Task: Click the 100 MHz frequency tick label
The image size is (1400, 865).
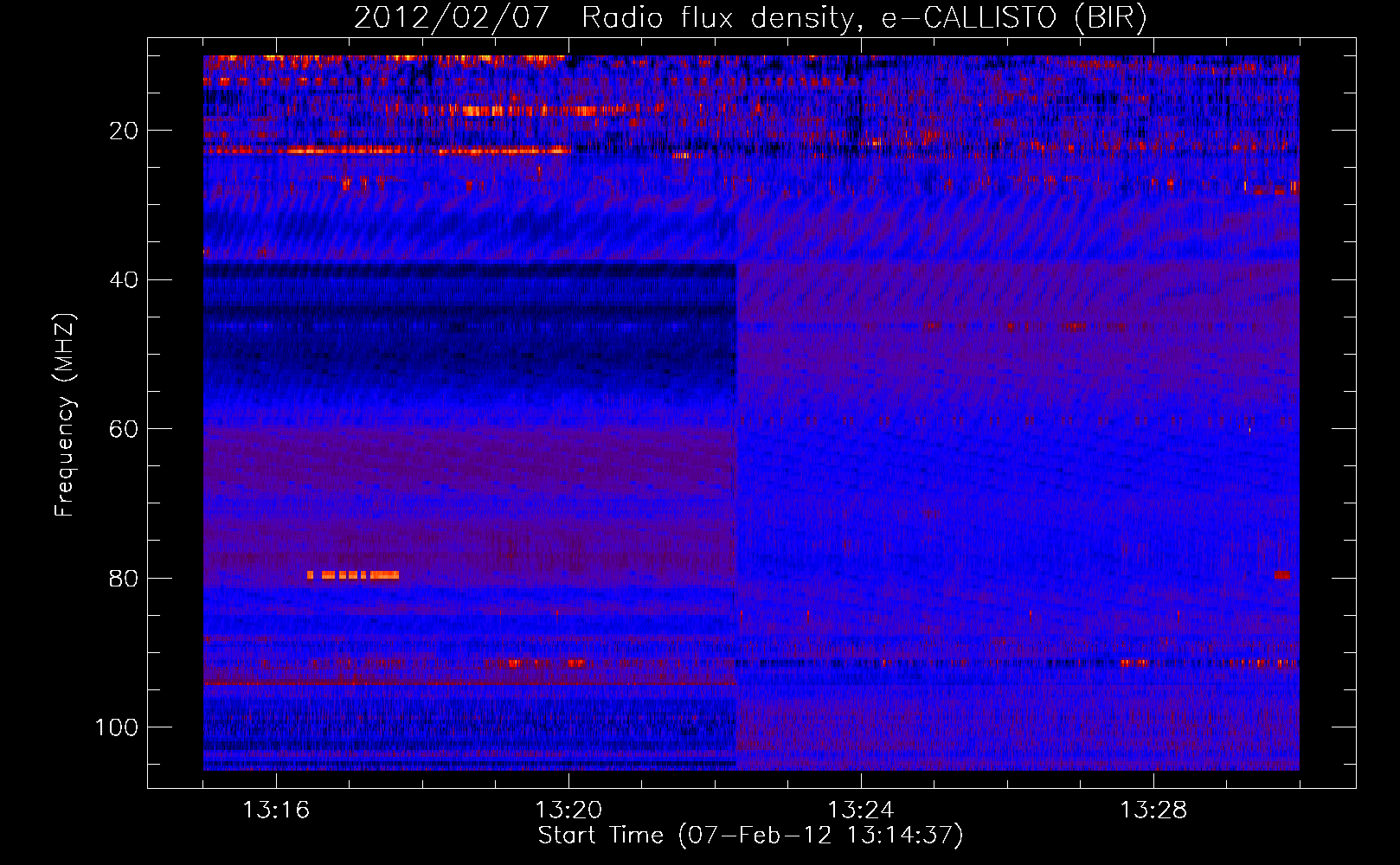Action: [x=117, y=727]
